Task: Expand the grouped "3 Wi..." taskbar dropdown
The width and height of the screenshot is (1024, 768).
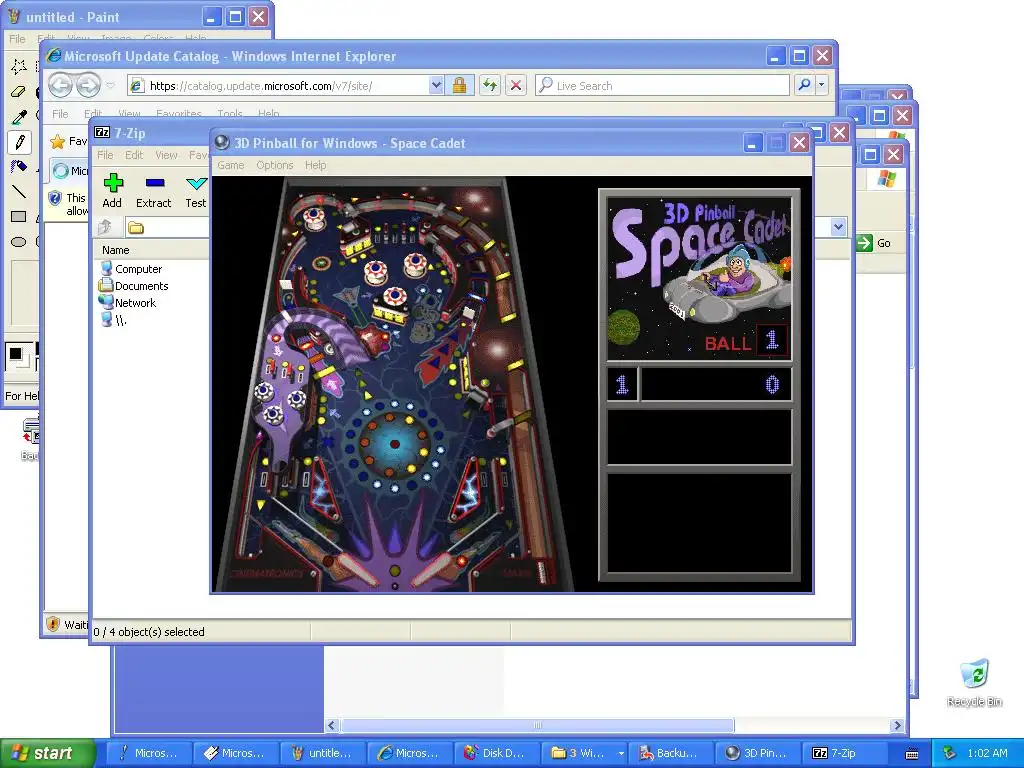Action: click(x=620, y=753)
